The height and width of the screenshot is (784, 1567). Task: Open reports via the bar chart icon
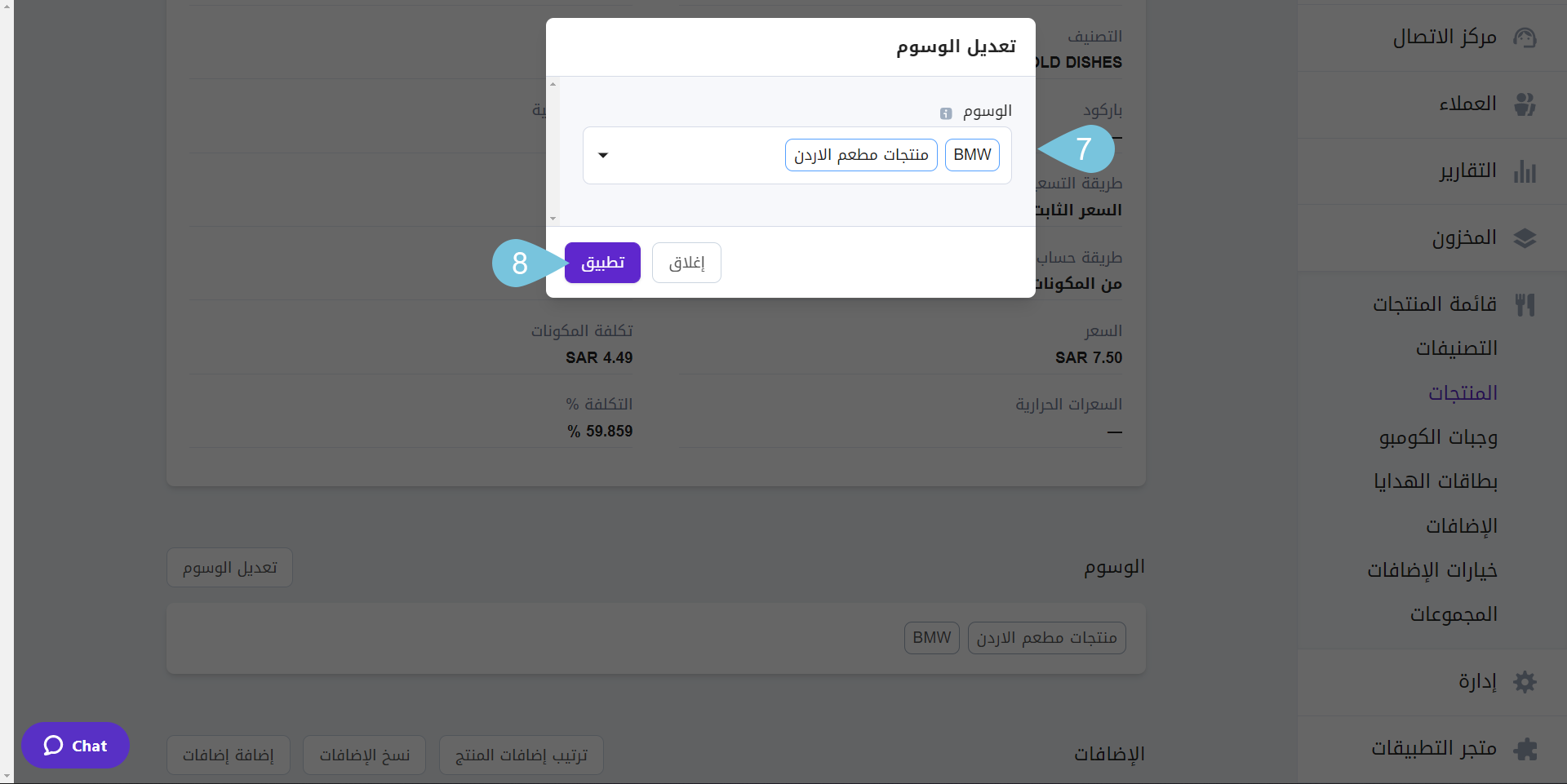[1525, 171]
